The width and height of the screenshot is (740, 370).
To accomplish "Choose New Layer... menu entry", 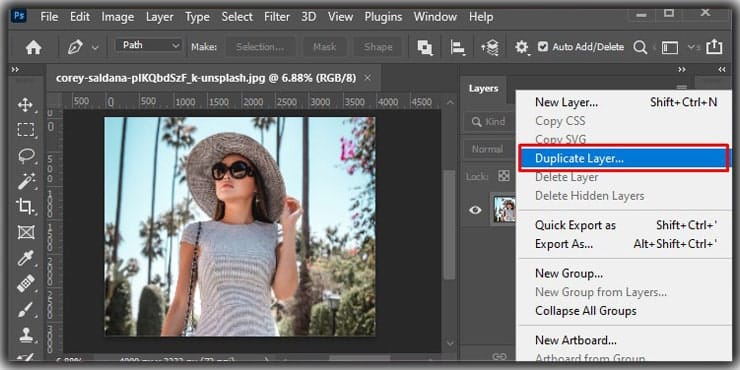I will click(623, 102).
